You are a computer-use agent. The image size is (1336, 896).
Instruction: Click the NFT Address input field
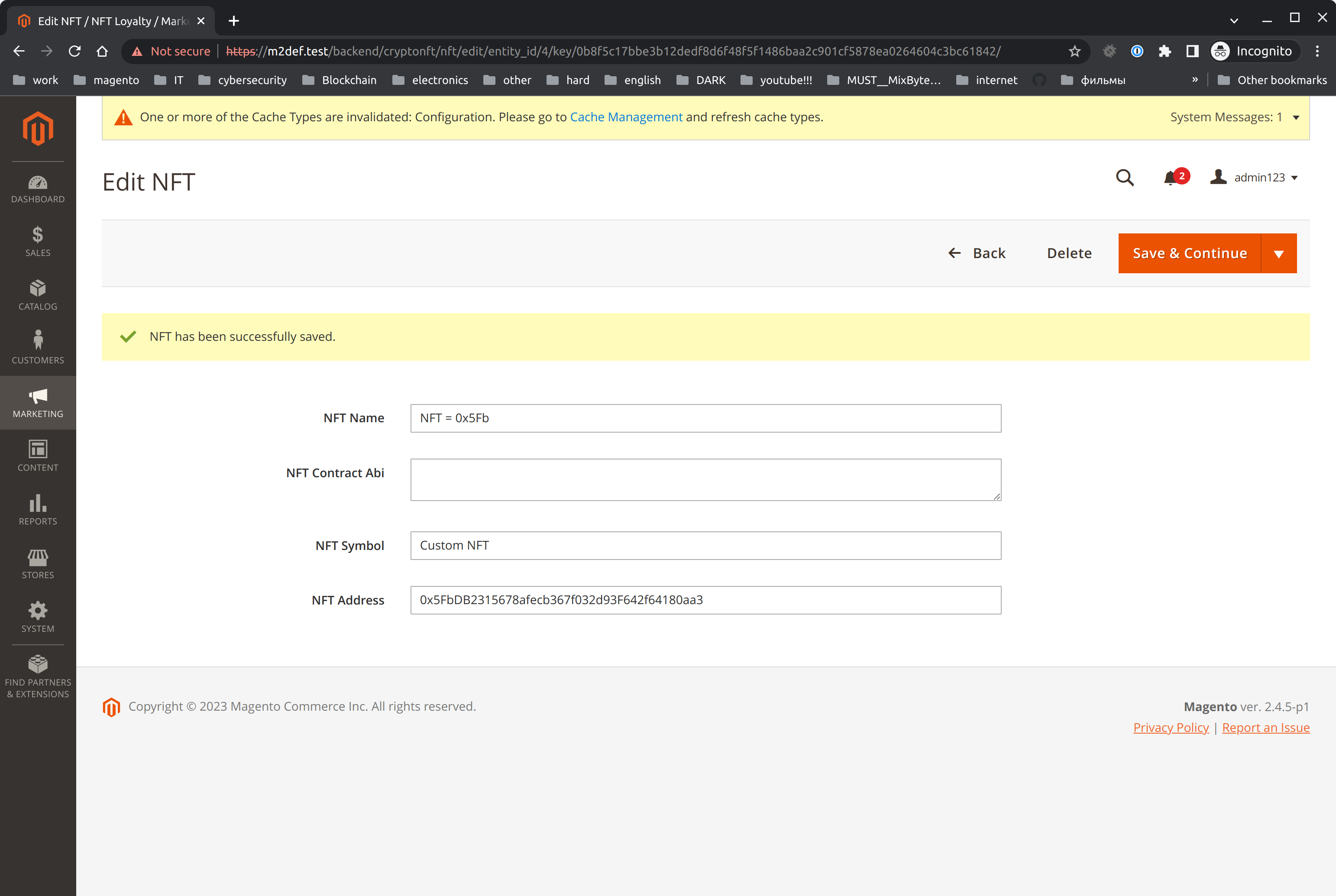[x=705, y=600]
